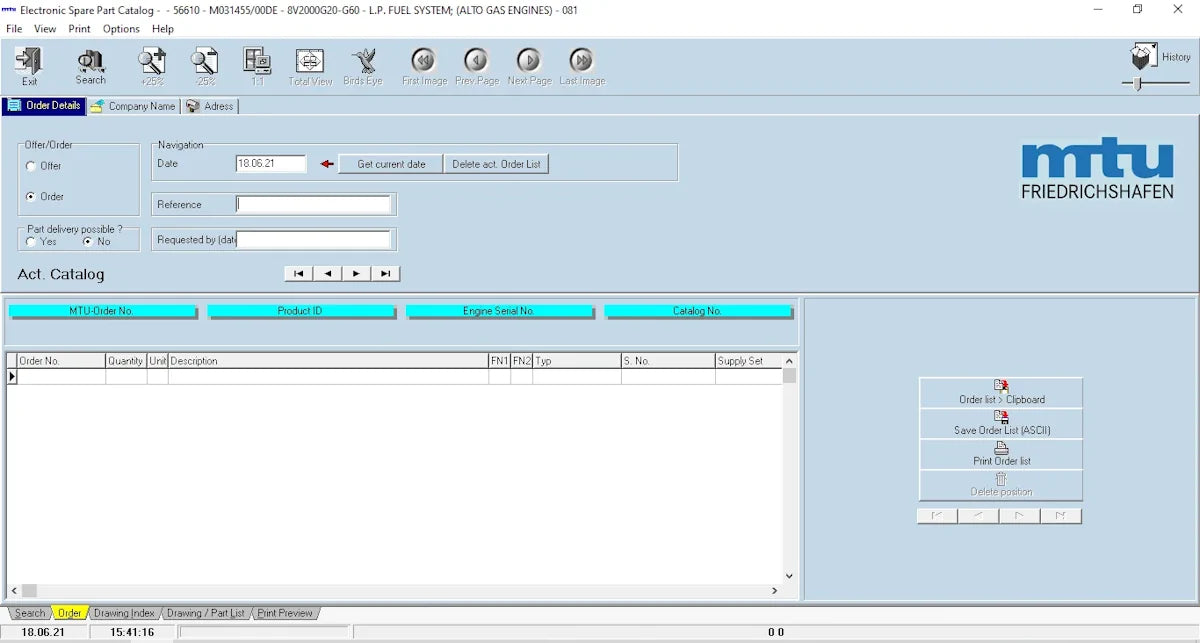Jump to the last catalog record arrow
The width and height of the screenshot is (1200, 643).
pyautogui.click(x=385, y=274)
